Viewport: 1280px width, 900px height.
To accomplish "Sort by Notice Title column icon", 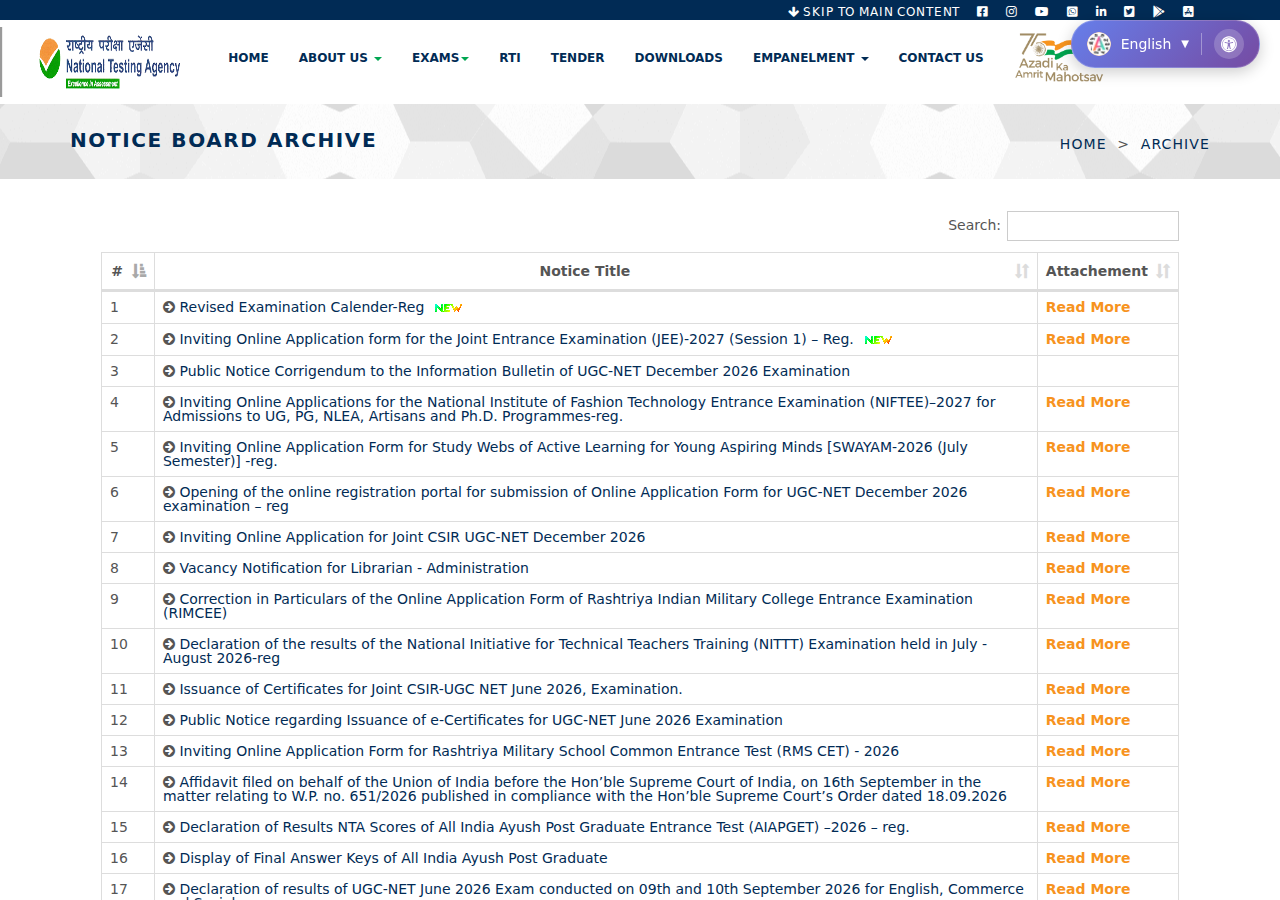I will click(x=1022, y=271).
